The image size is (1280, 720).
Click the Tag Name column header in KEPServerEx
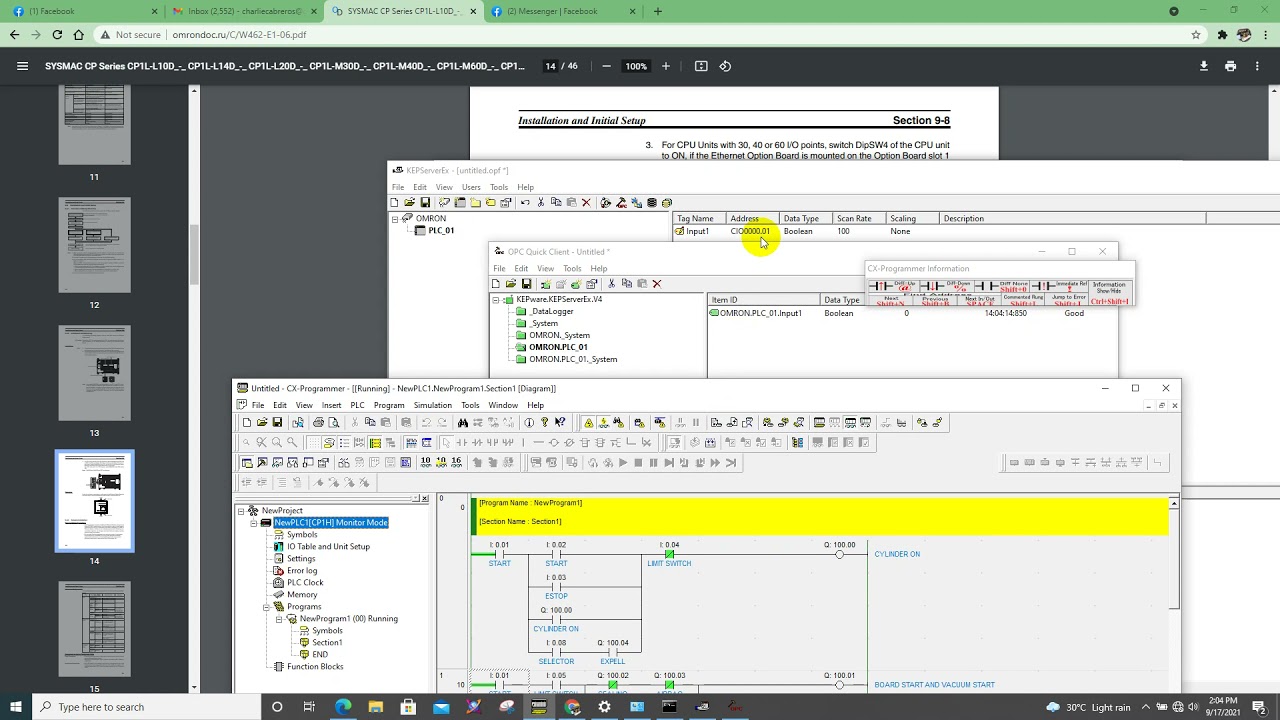click(x=698, y=218)
